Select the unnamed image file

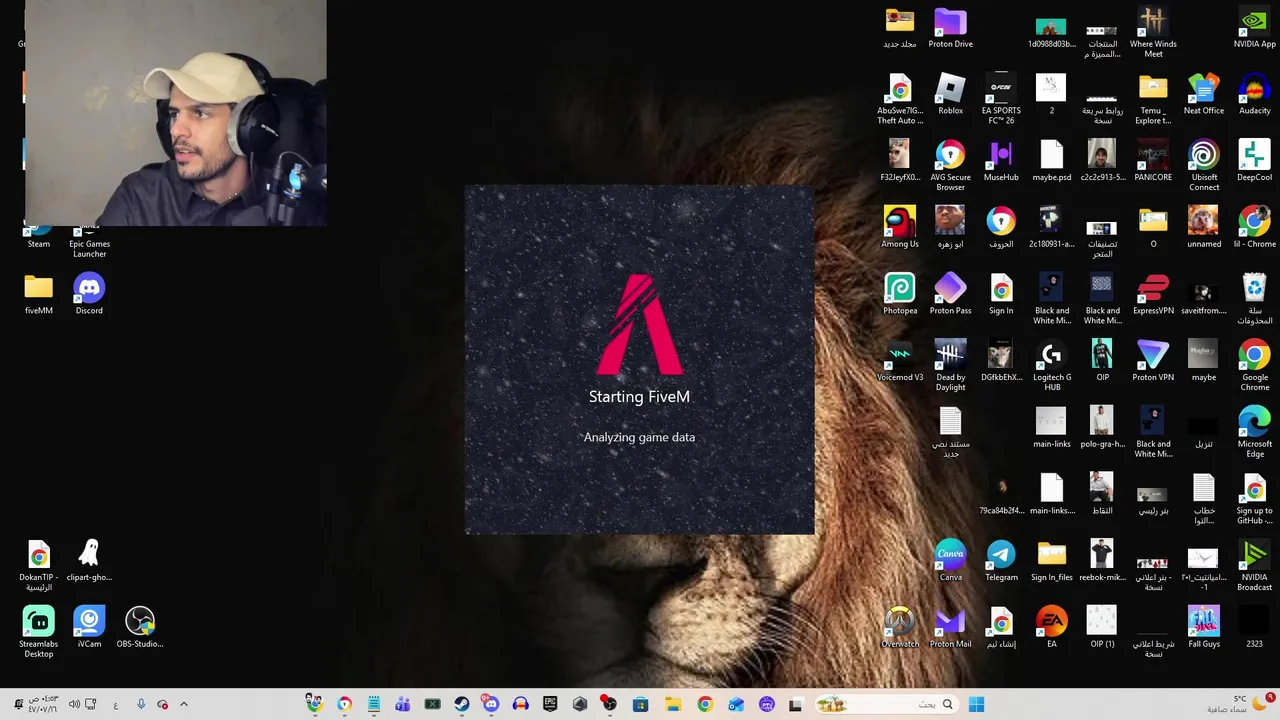(1204, 229)
